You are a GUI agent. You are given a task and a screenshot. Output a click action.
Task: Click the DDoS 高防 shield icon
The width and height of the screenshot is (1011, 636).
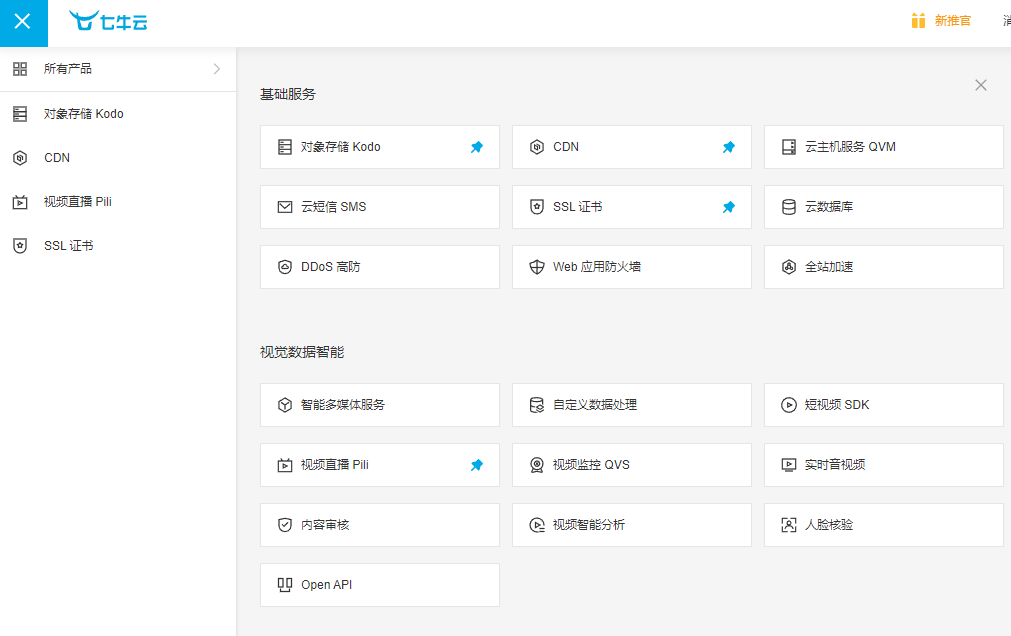pos(284,267)
